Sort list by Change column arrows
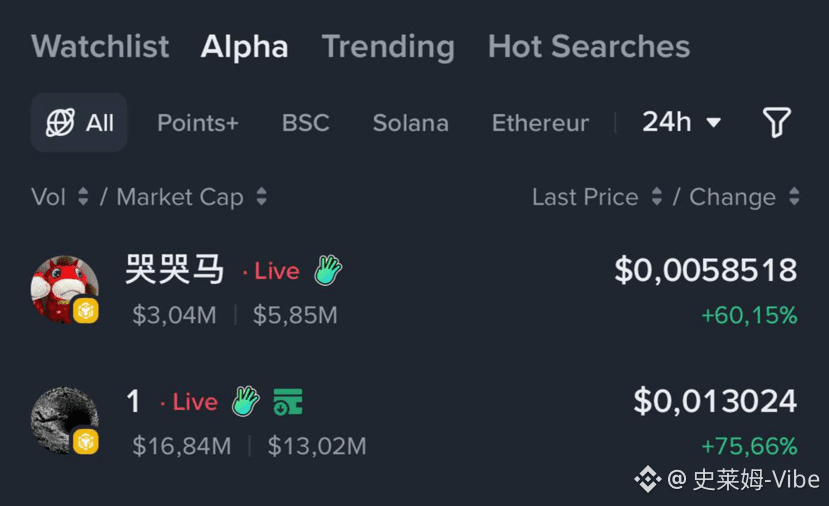829x506 pixels. pyautogui.click(x=794, y=197)
